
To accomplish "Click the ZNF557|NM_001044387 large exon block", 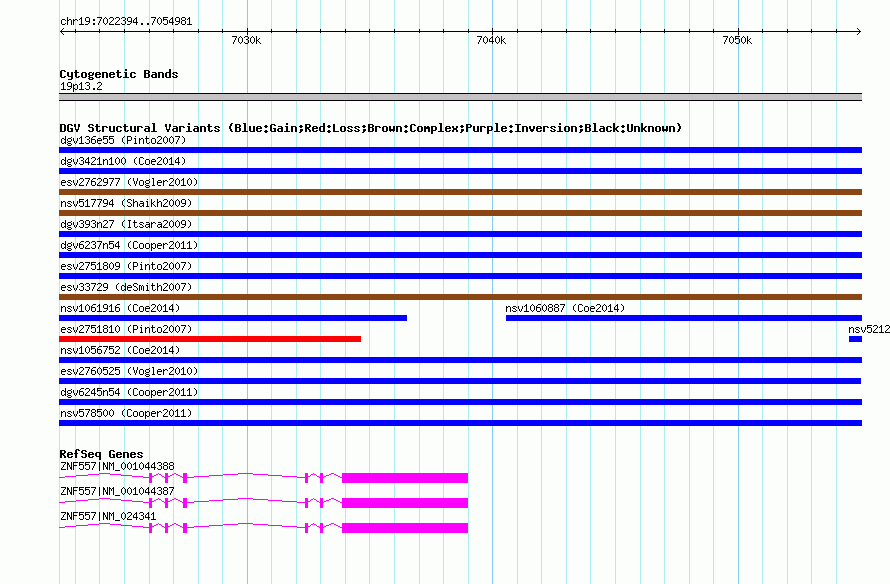I will coord(405,503).
